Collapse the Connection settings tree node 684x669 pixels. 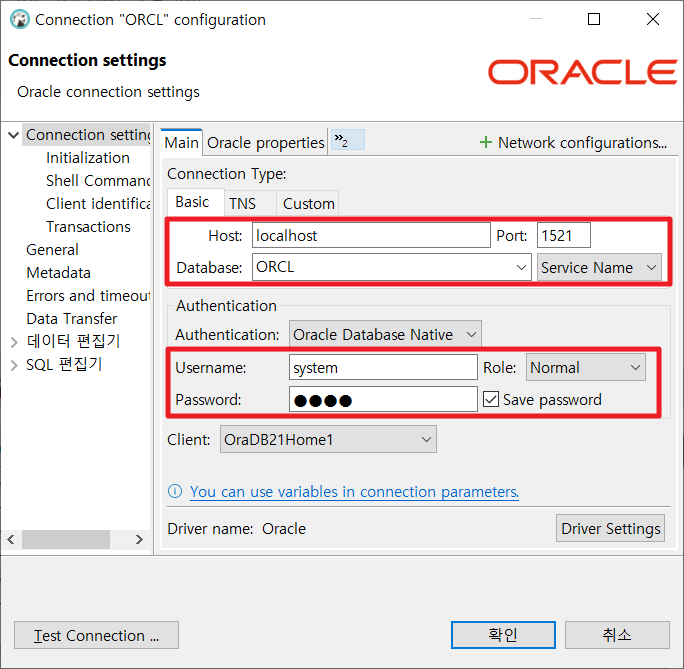[x=14, y=135]
